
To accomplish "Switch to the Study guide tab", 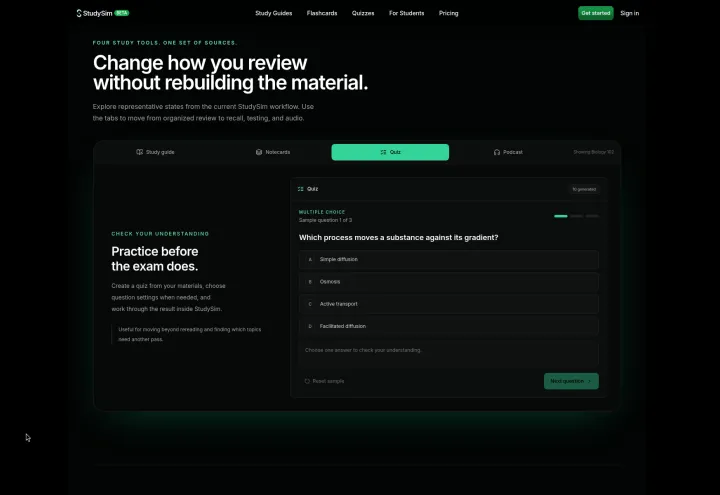I will click(155, 152).
